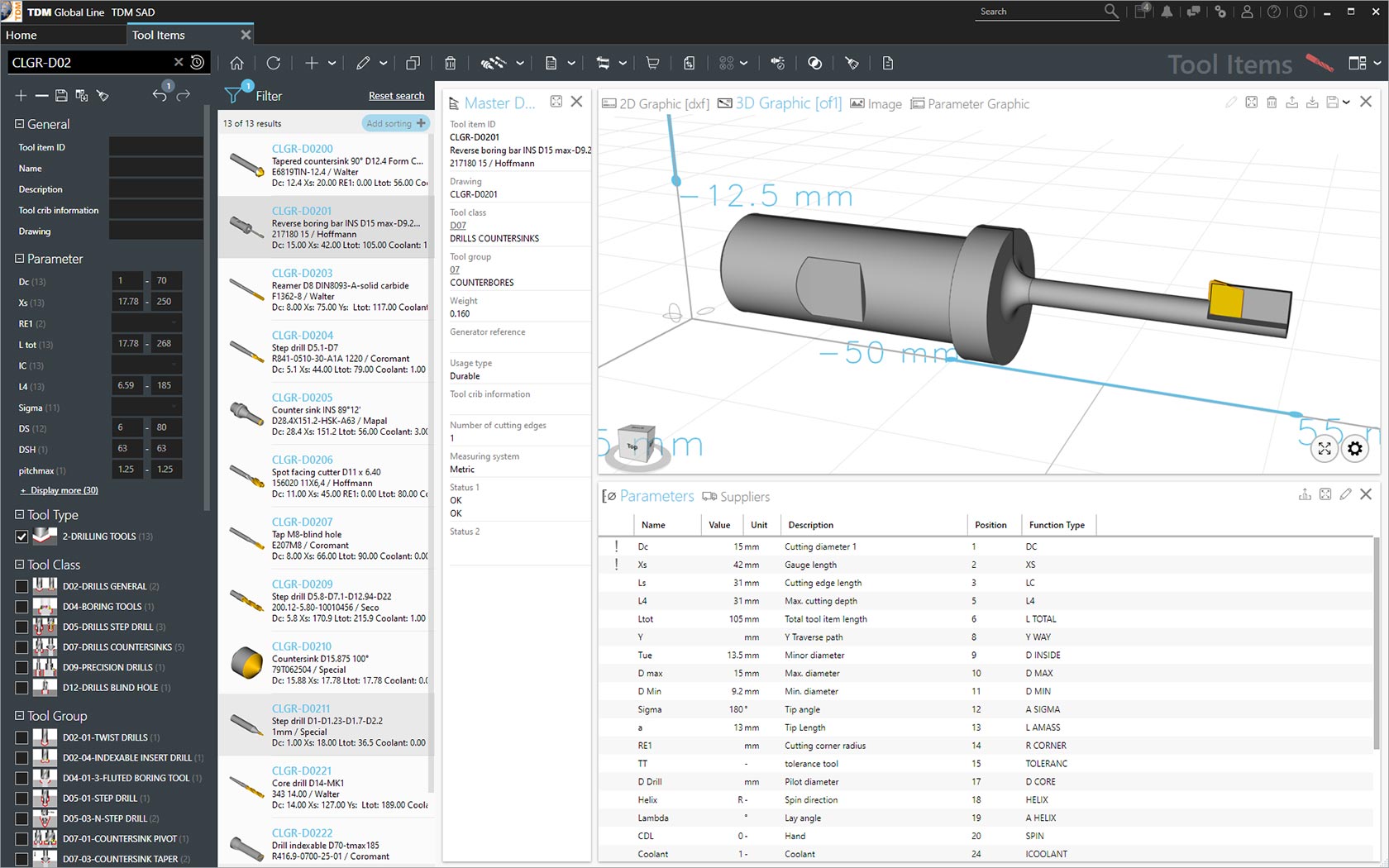Click the Refresh icon in the toolbar
This screenshot has width=1389, height=868.
pyautogui.click(x=274, y=63)
